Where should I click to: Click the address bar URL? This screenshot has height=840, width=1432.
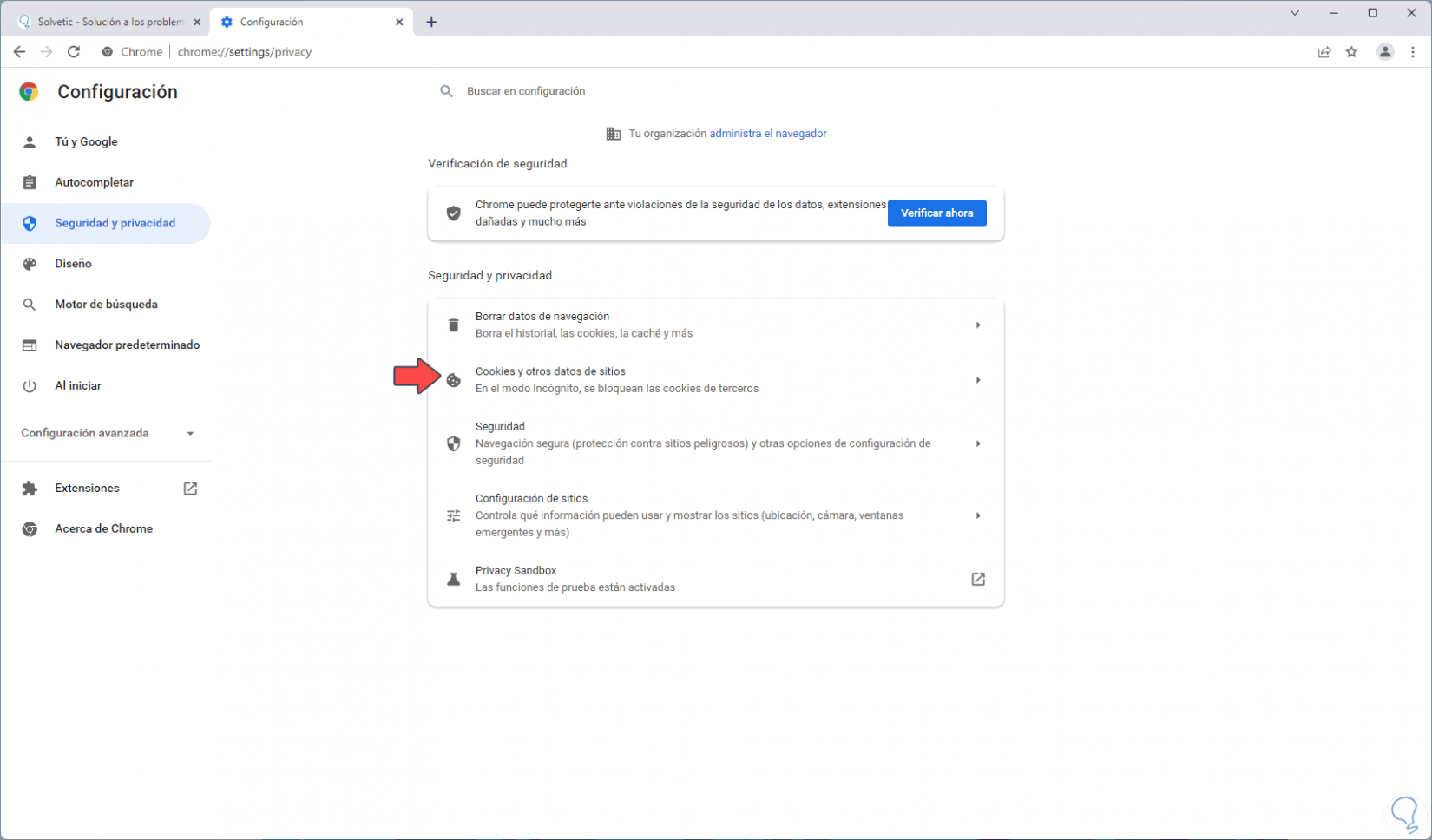point(245,52)
